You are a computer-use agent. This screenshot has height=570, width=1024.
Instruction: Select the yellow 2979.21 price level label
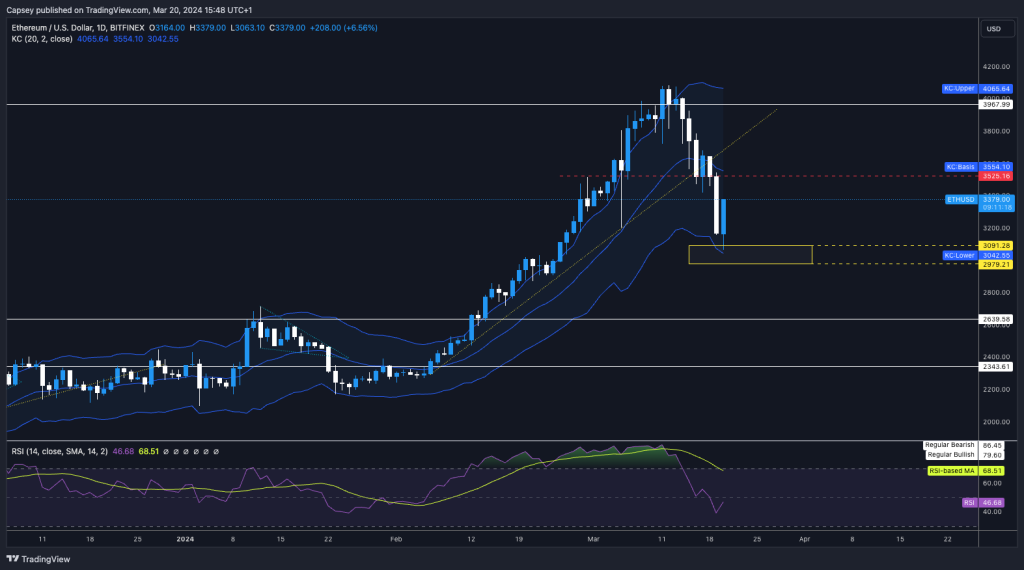click(x=997, y=264)
